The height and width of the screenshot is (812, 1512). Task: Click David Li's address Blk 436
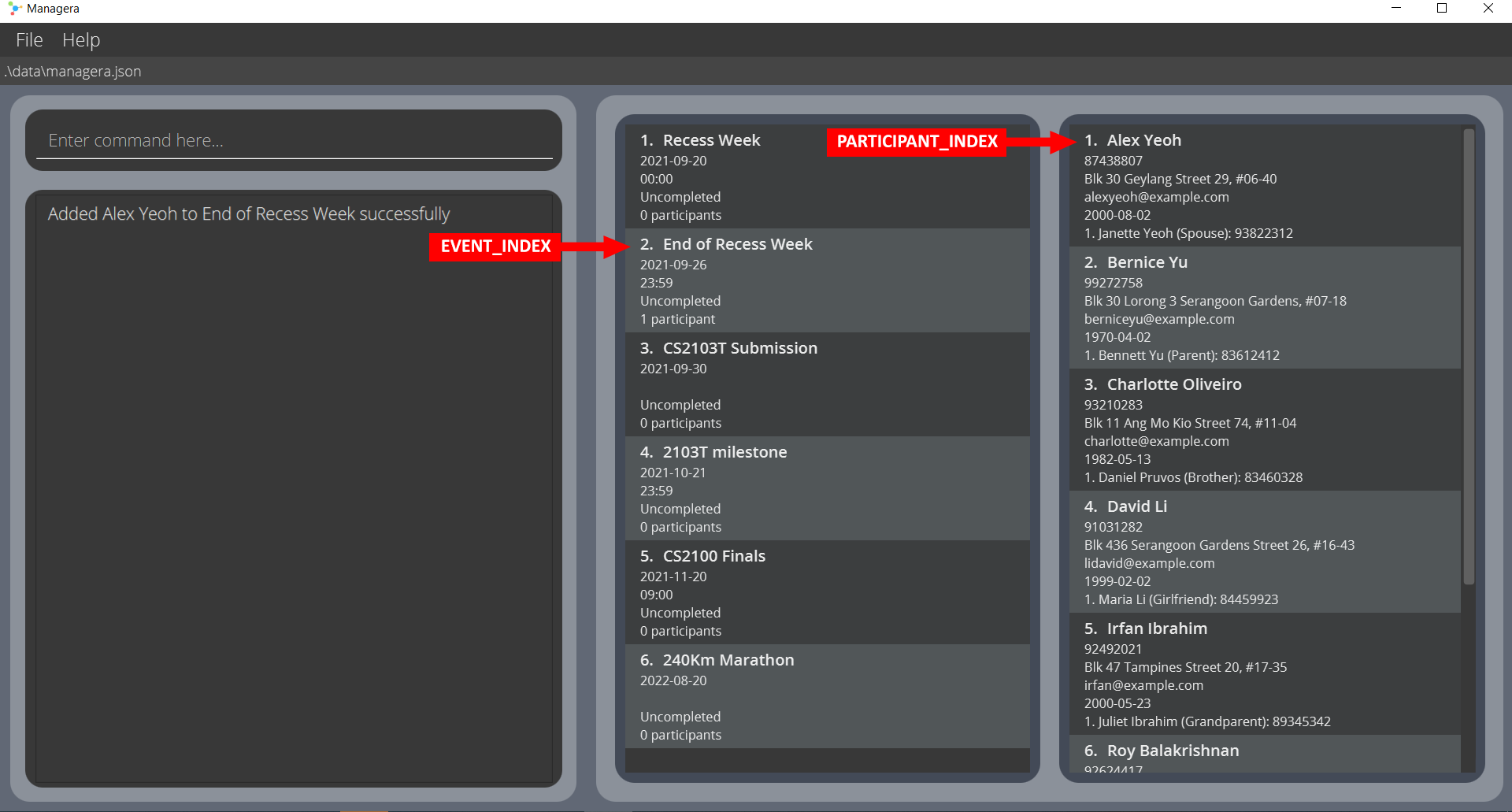pos(1219,545)
